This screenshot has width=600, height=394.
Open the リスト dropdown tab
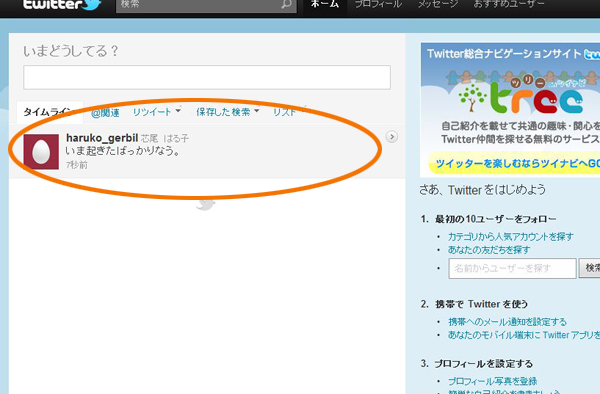pyautogui.click(x=289, y=112)
